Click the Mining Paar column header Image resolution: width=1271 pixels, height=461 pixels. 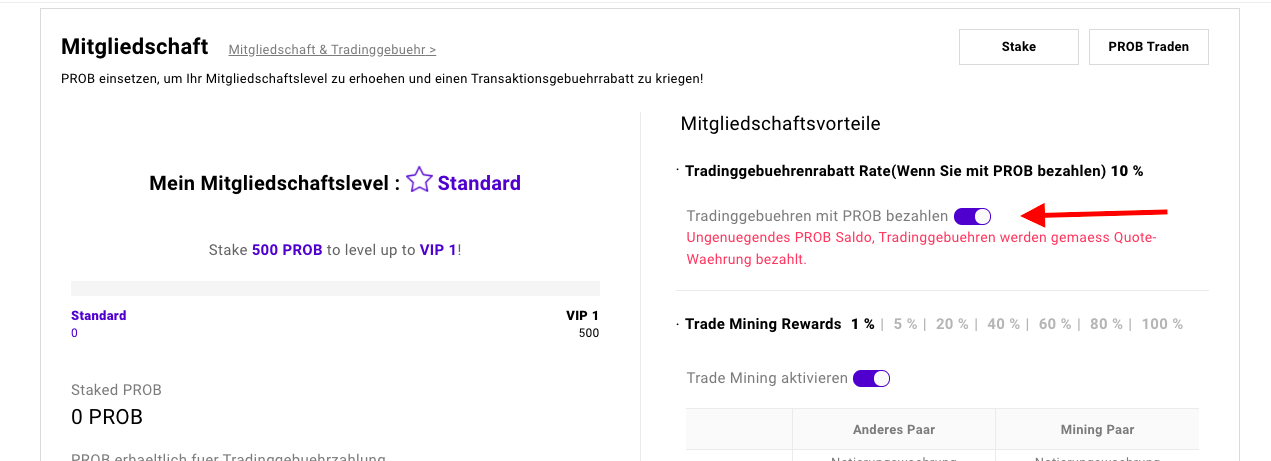coord(1096,429)
